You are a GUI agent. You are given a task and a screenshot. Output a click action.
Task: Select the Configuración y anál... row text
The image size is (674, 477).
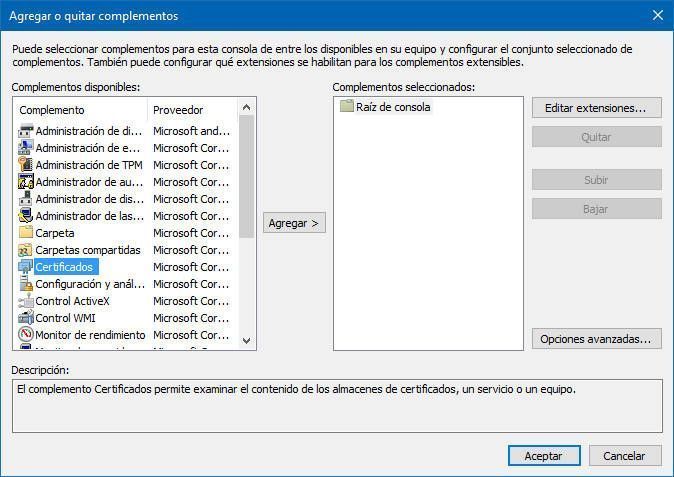[90, 284]
